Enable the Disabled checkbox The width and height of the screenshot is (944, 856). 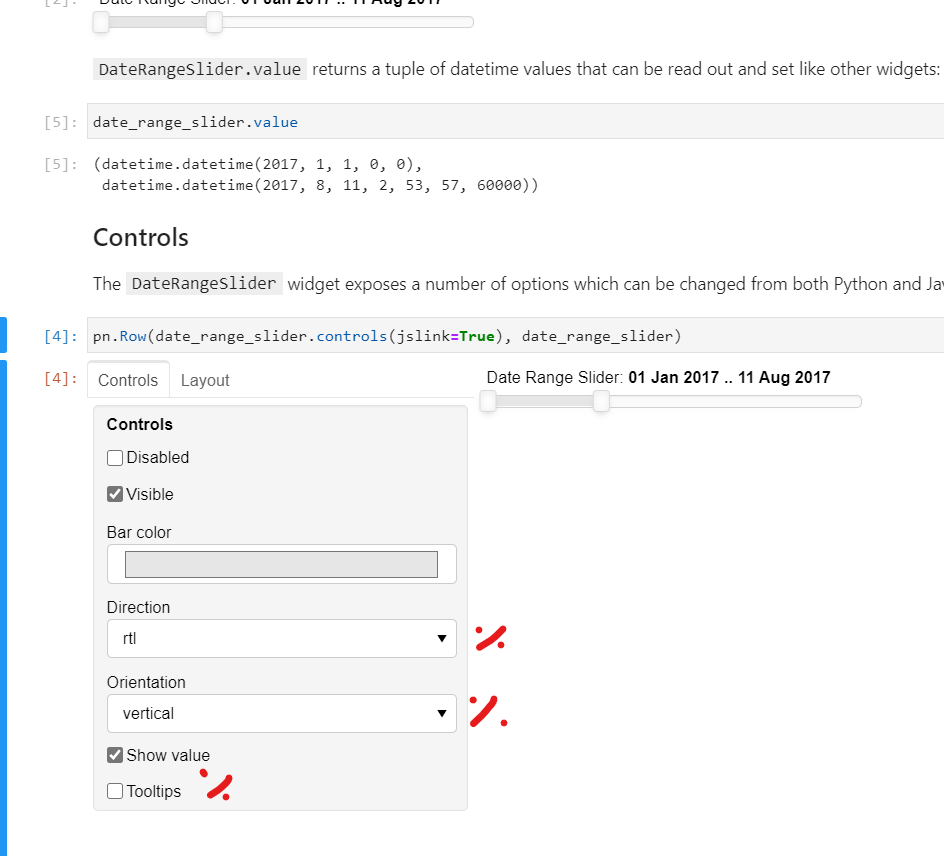(x=115, y=457)
